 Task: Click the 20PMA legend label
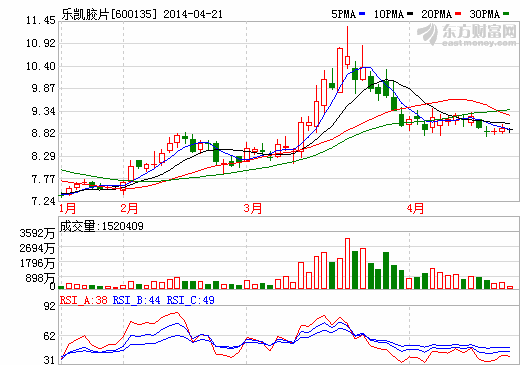click(436, 14)
